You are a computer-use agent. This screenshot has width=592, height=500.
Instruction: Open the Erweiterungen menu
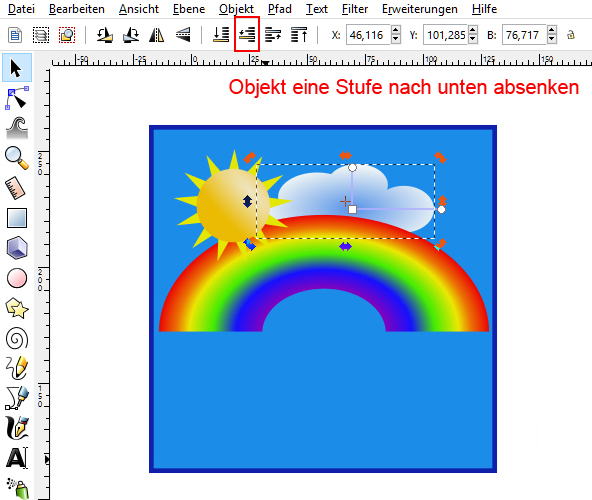(x=419, y=9)
